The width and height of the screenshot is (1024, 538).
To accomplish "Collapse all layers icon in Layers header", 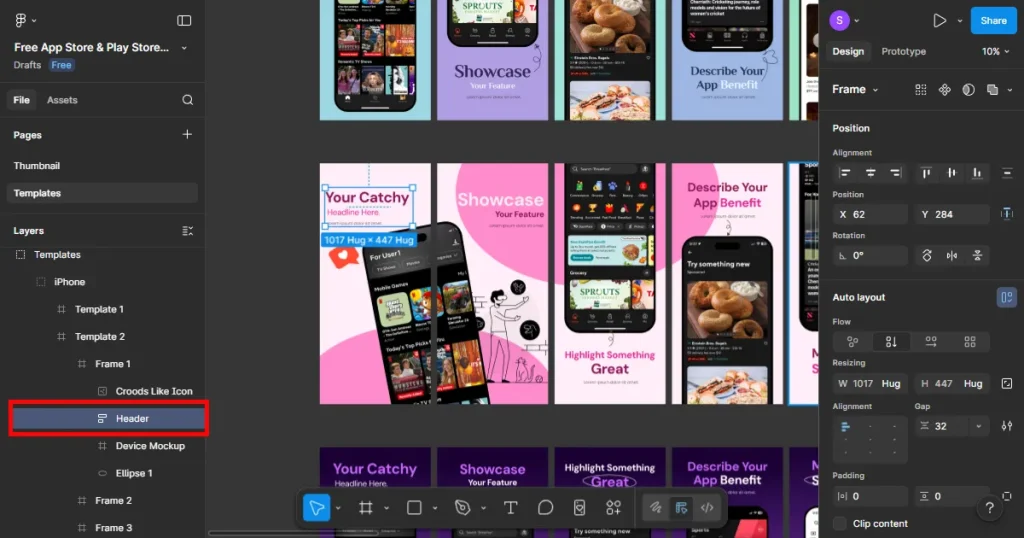I will pos(187,230).
